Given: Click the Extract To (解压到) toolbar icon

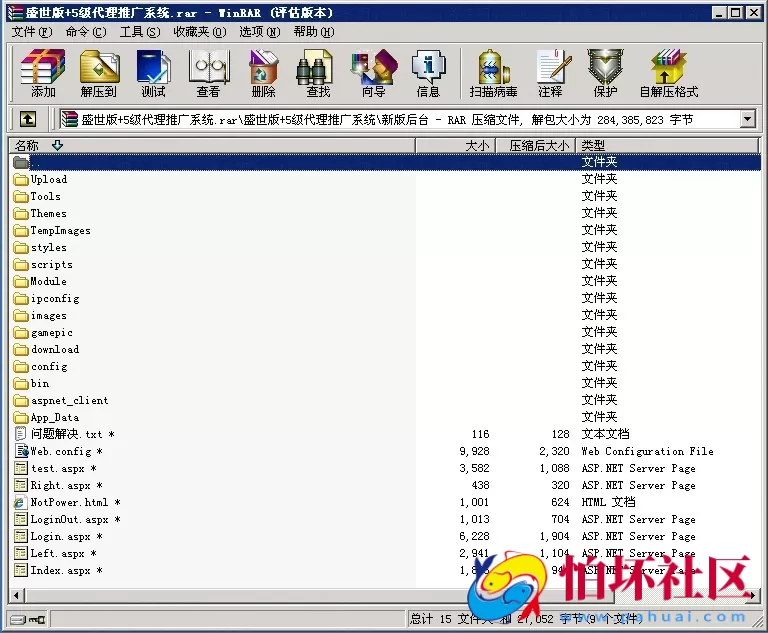Looking at the screenshot, I should 99,73.
